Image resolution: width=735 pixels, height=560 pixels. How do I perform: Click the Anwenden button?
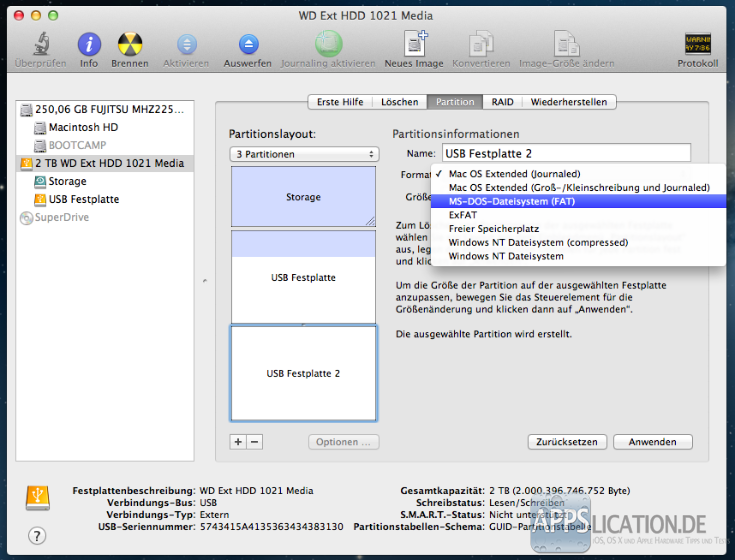(652, 442)
